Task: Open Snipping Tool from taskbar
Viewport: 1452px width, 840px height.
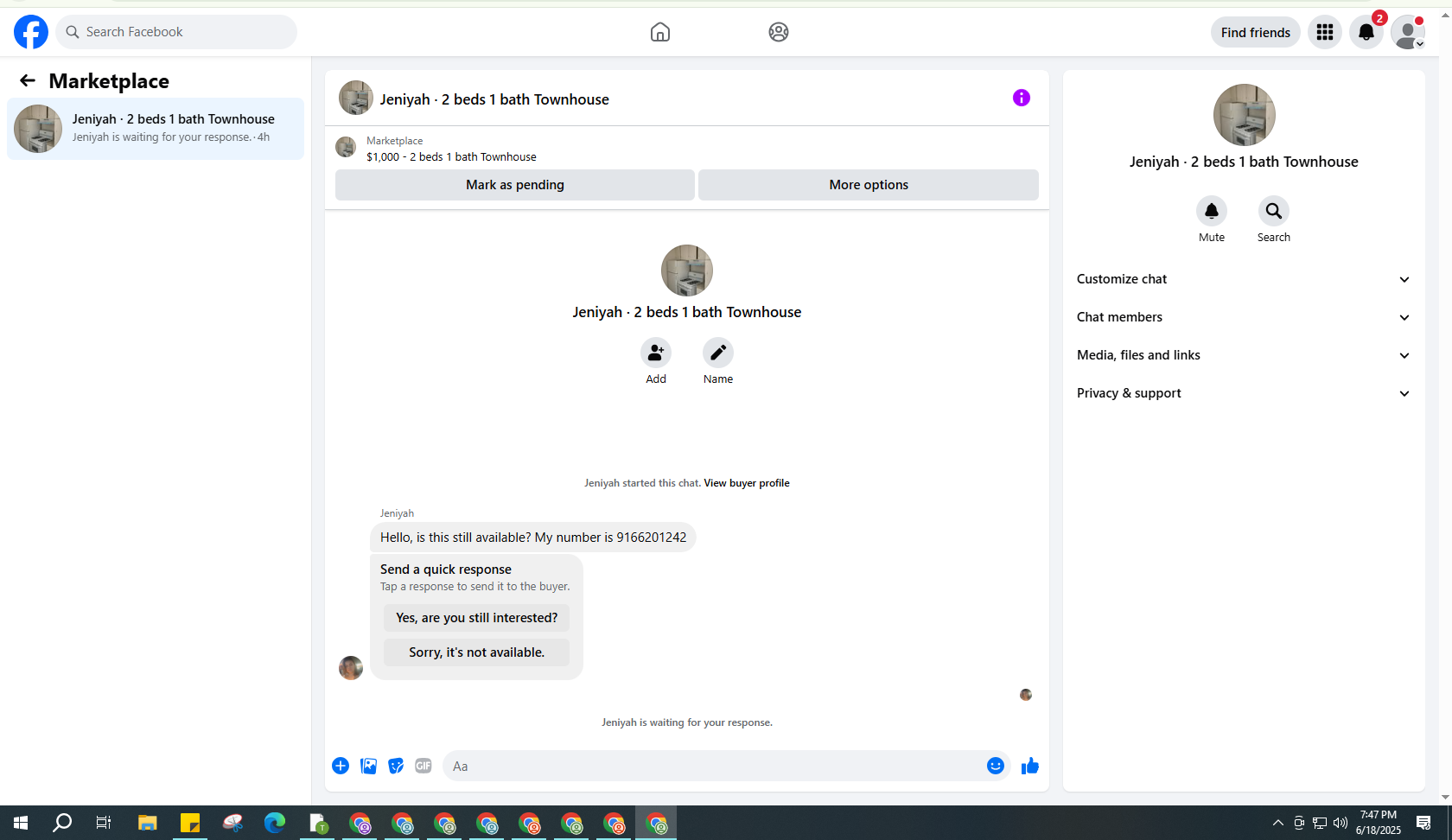Action: click(232, 823)
